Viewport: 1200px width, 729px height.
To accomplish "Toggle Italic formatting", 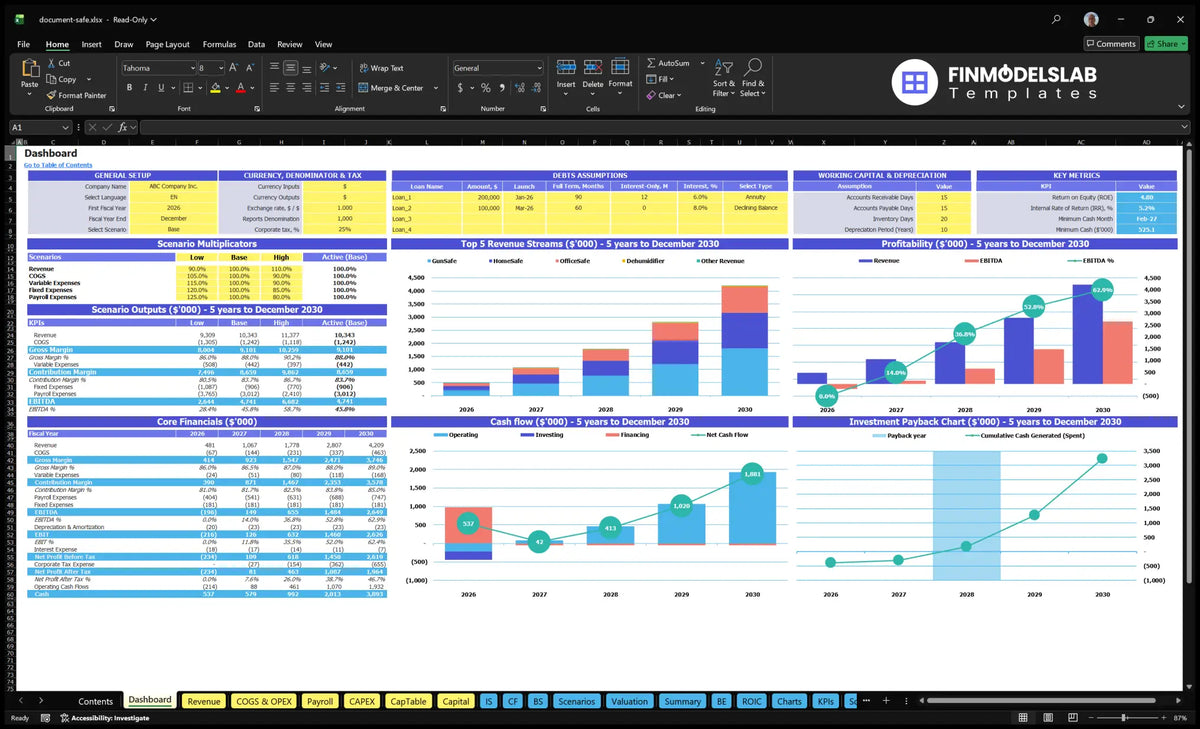I will [146, 88].
